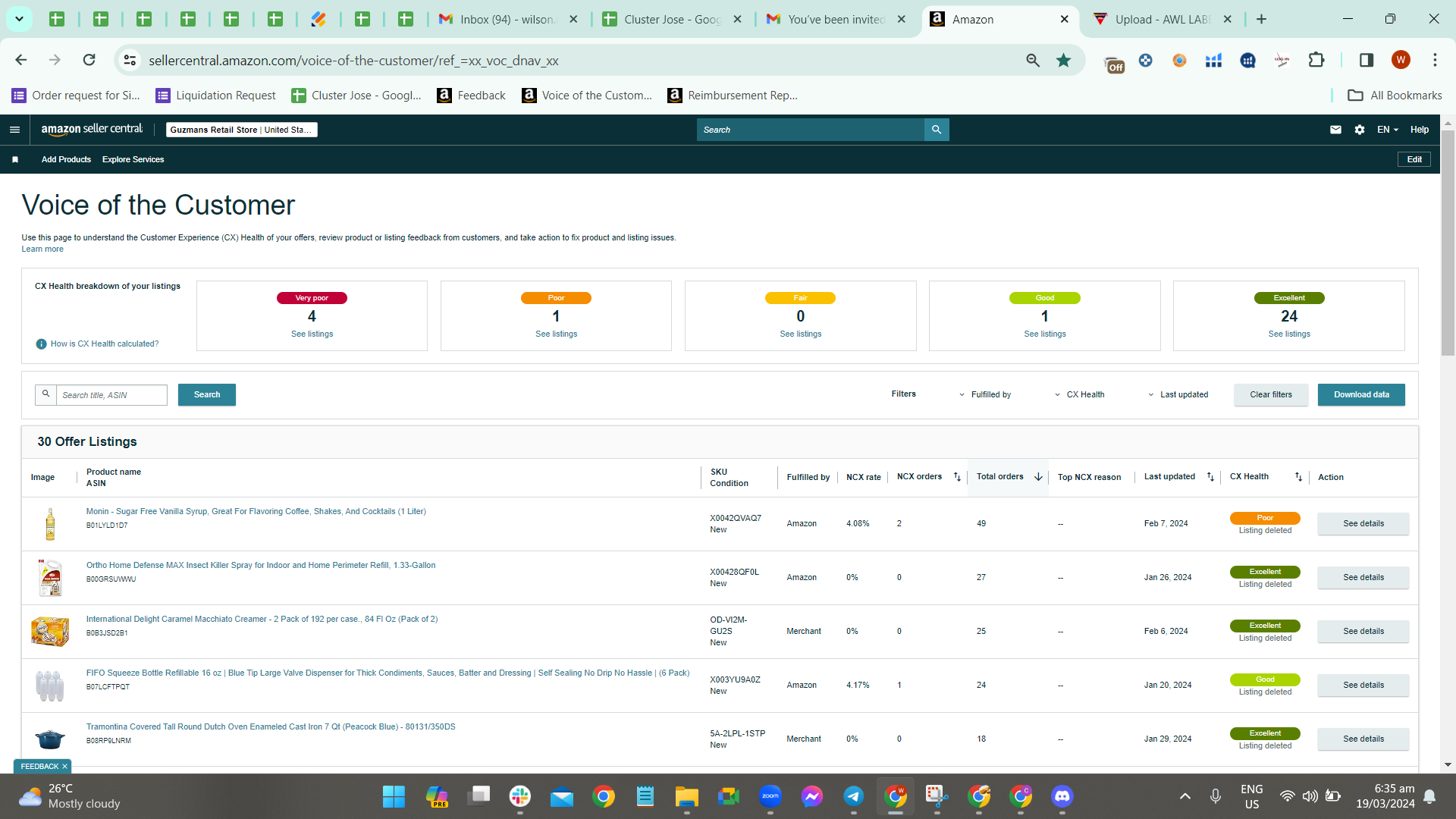Switch to the You've been invited tab

pyautogui.click(x=835, y=20)
